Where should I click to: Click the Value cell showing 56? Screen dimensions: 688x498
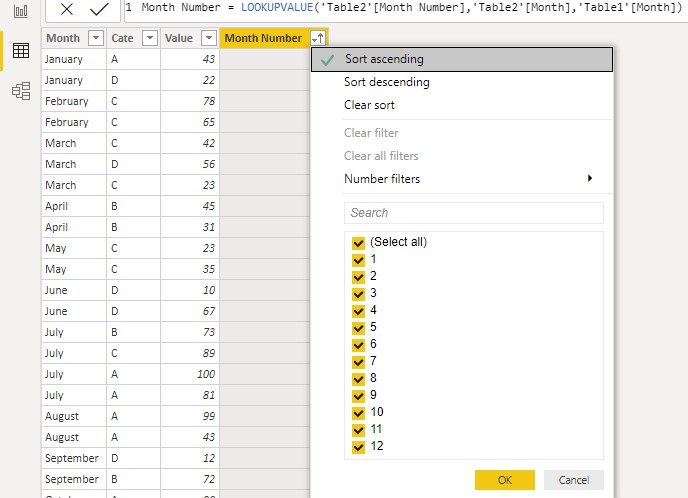click(x=190, y=164)
